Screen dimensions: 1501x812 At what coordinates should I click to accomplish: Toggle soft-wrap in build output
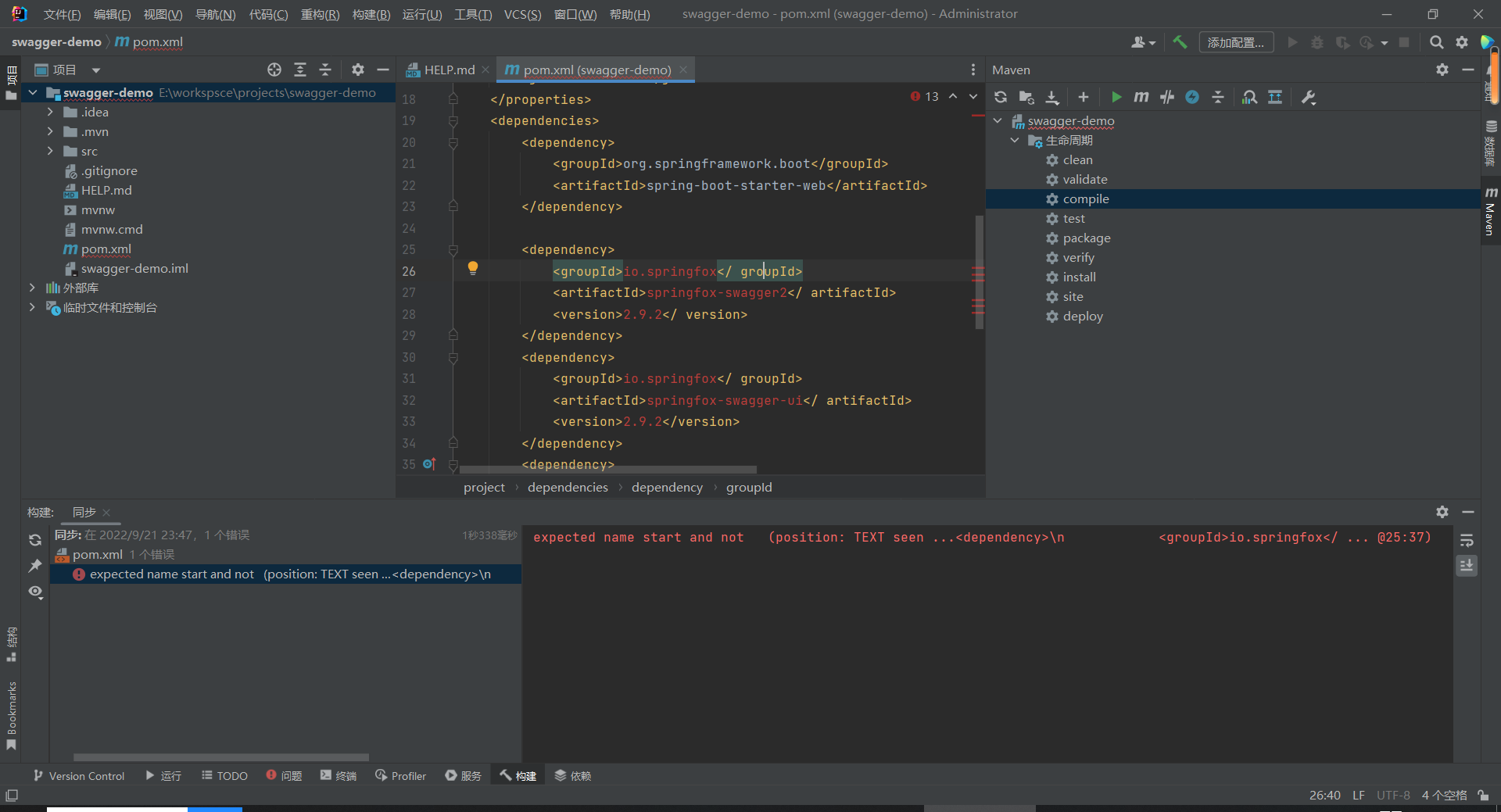[1467, 540]
